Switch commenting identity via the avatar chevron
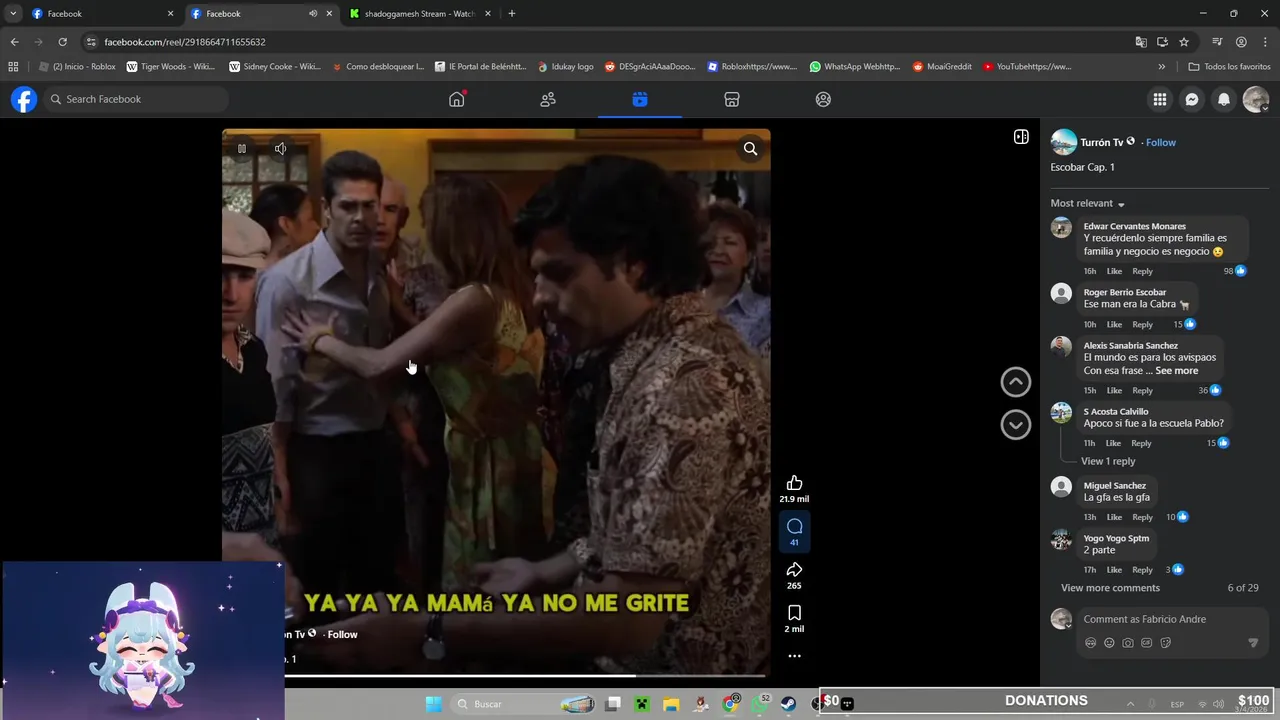This screenshot has width=1280, height=720. pos(1069,626)
